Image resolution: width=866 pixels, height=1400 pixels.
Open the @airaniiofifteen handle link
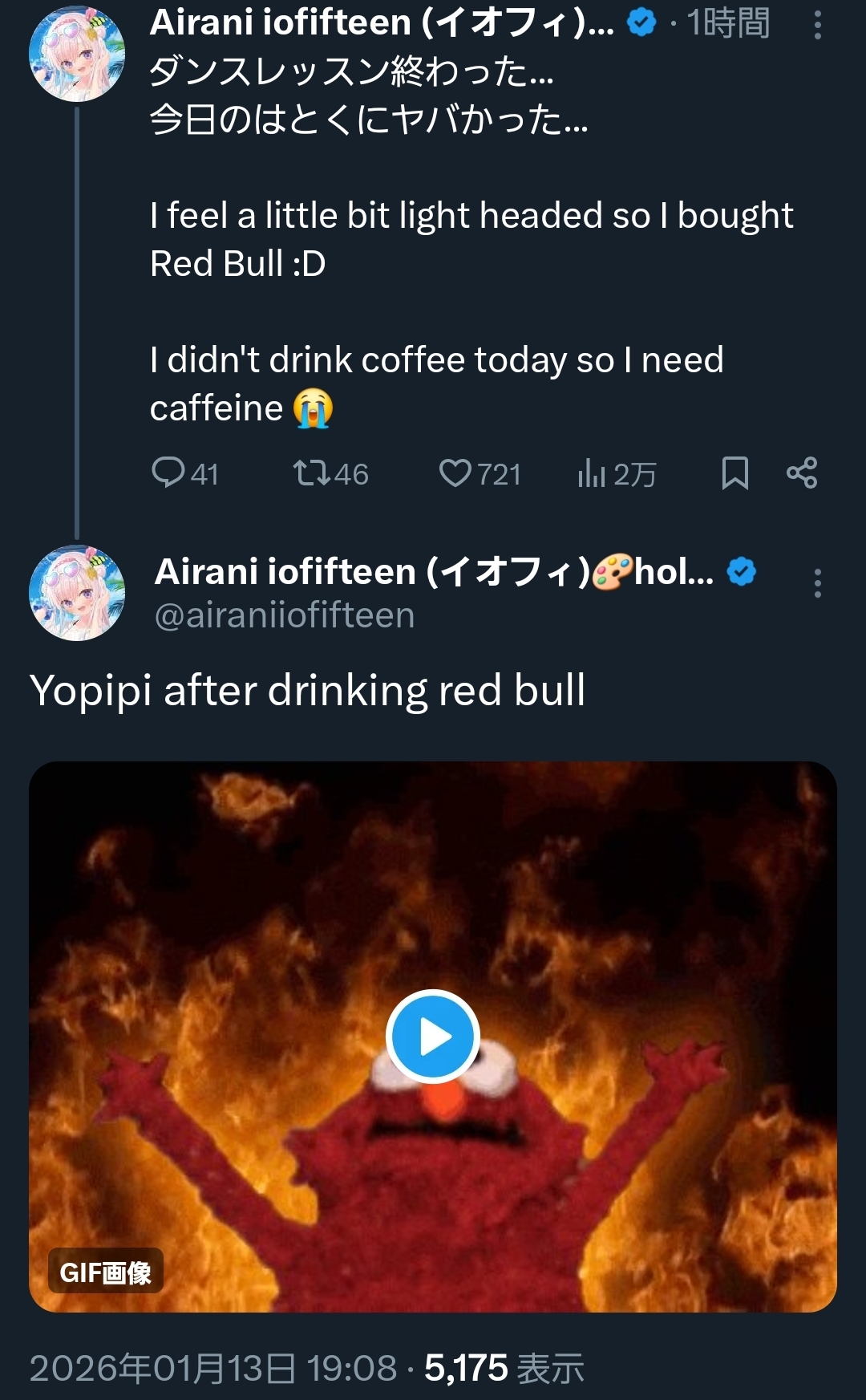[285, 615]
